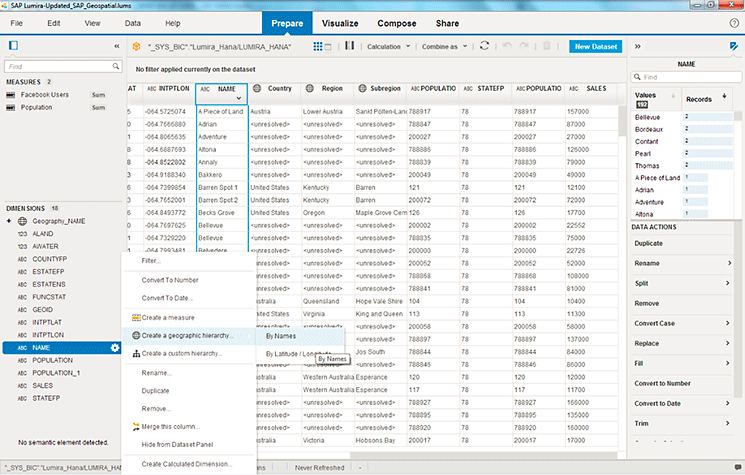745x475 pixels.
Task: Click the 123 type icon beside ALAND
Action: click(x=22, y=234)
